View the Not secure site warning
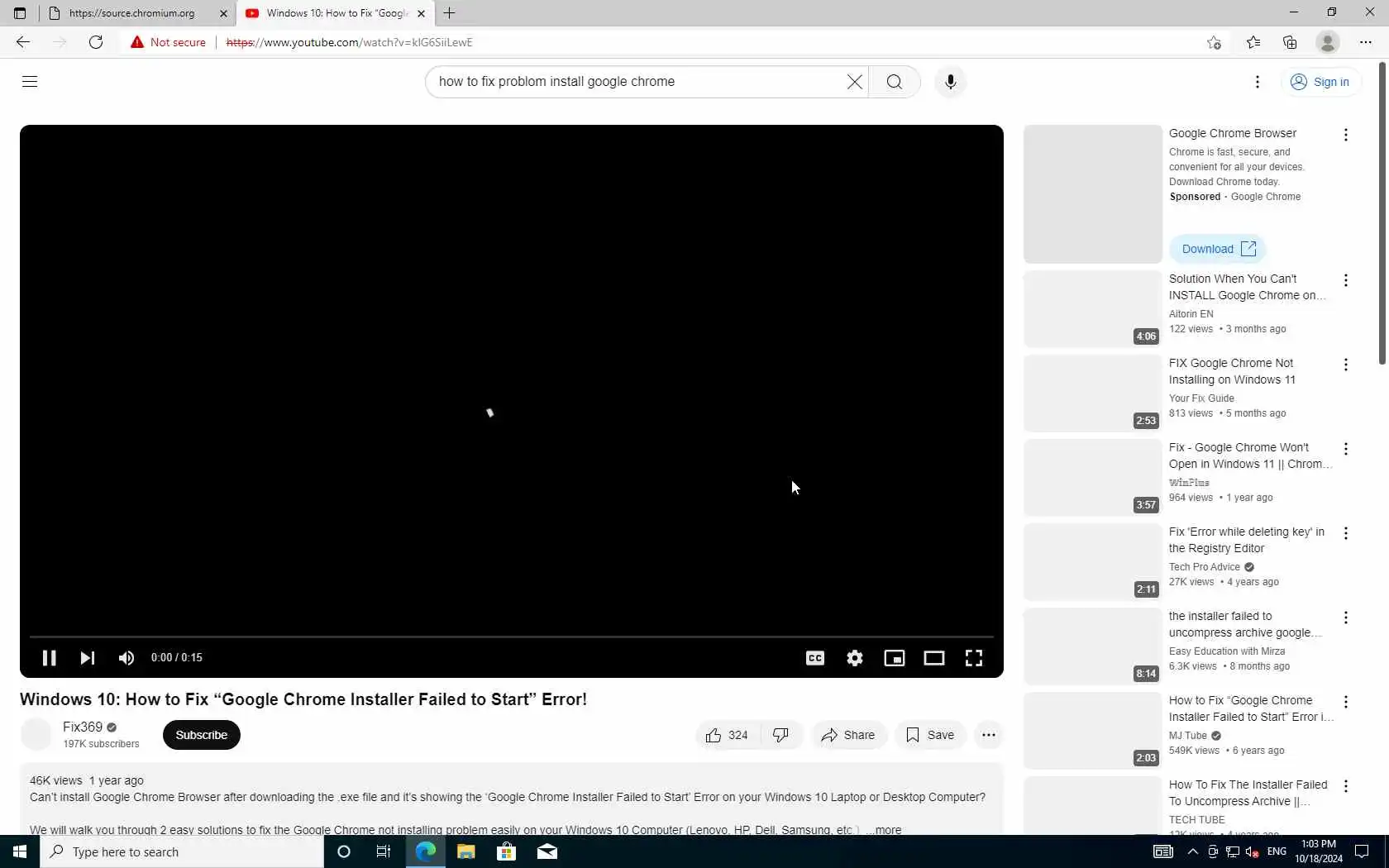The height and width of the screenshot is (868, 1389). [x=168, y=42]
